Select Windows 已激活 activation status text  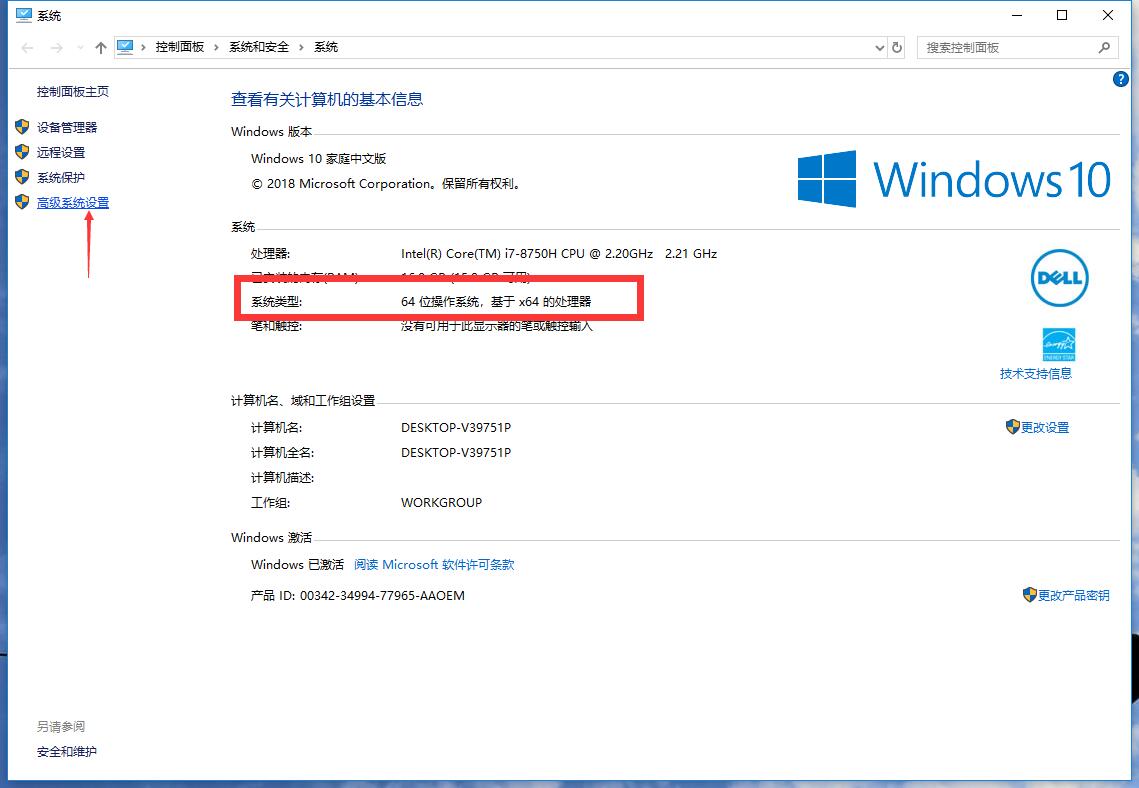tap(297, 564)
